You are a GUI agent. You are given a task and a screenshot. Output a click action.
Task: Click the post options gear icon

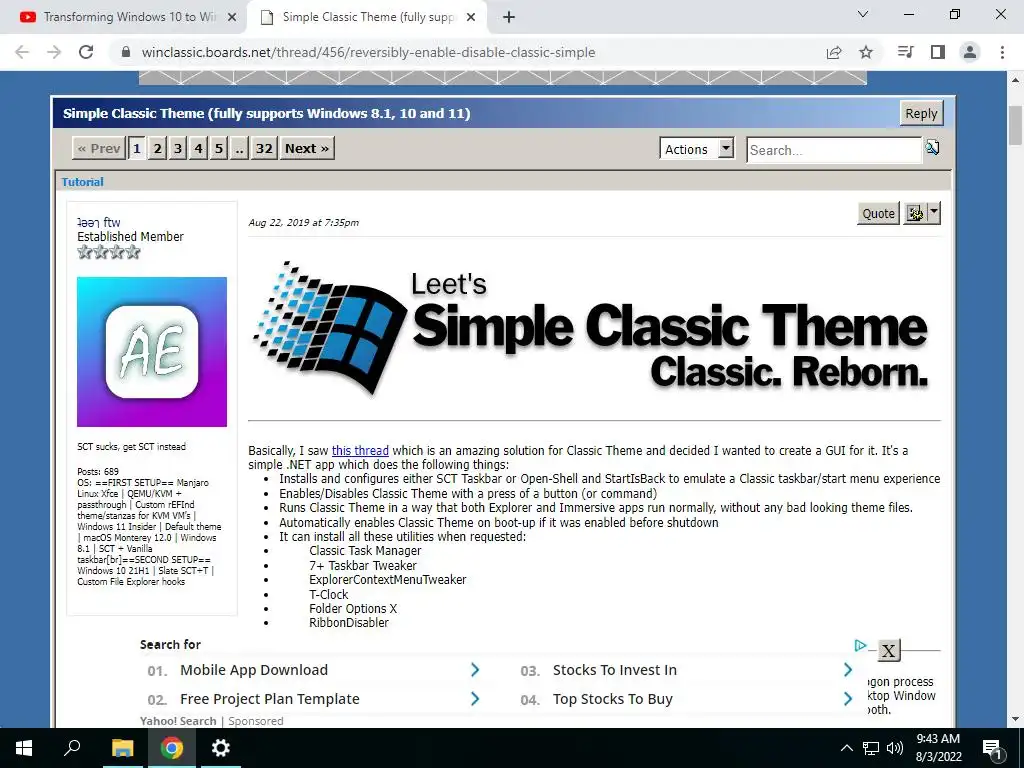915,214
